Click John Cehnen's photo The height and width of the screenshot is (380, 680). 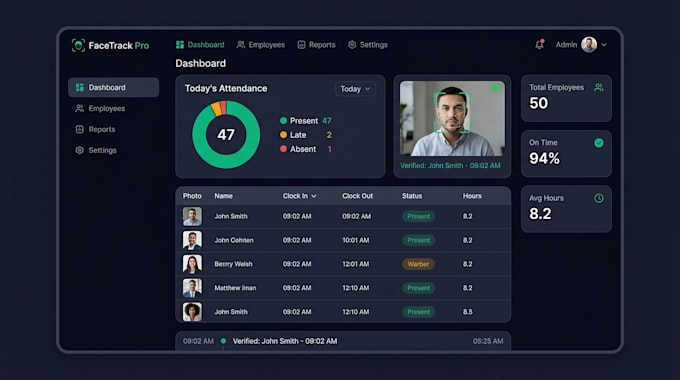[x=192, y=240]
